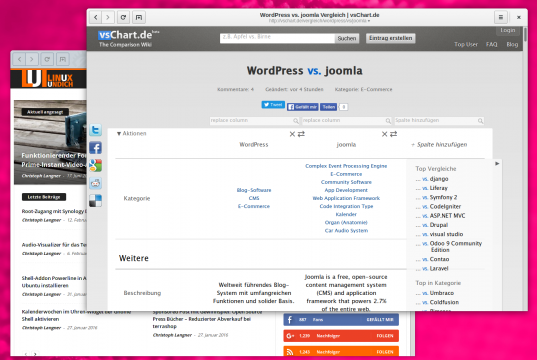Open the Code Integration Type link
The image size is (537, 360).
346,206
